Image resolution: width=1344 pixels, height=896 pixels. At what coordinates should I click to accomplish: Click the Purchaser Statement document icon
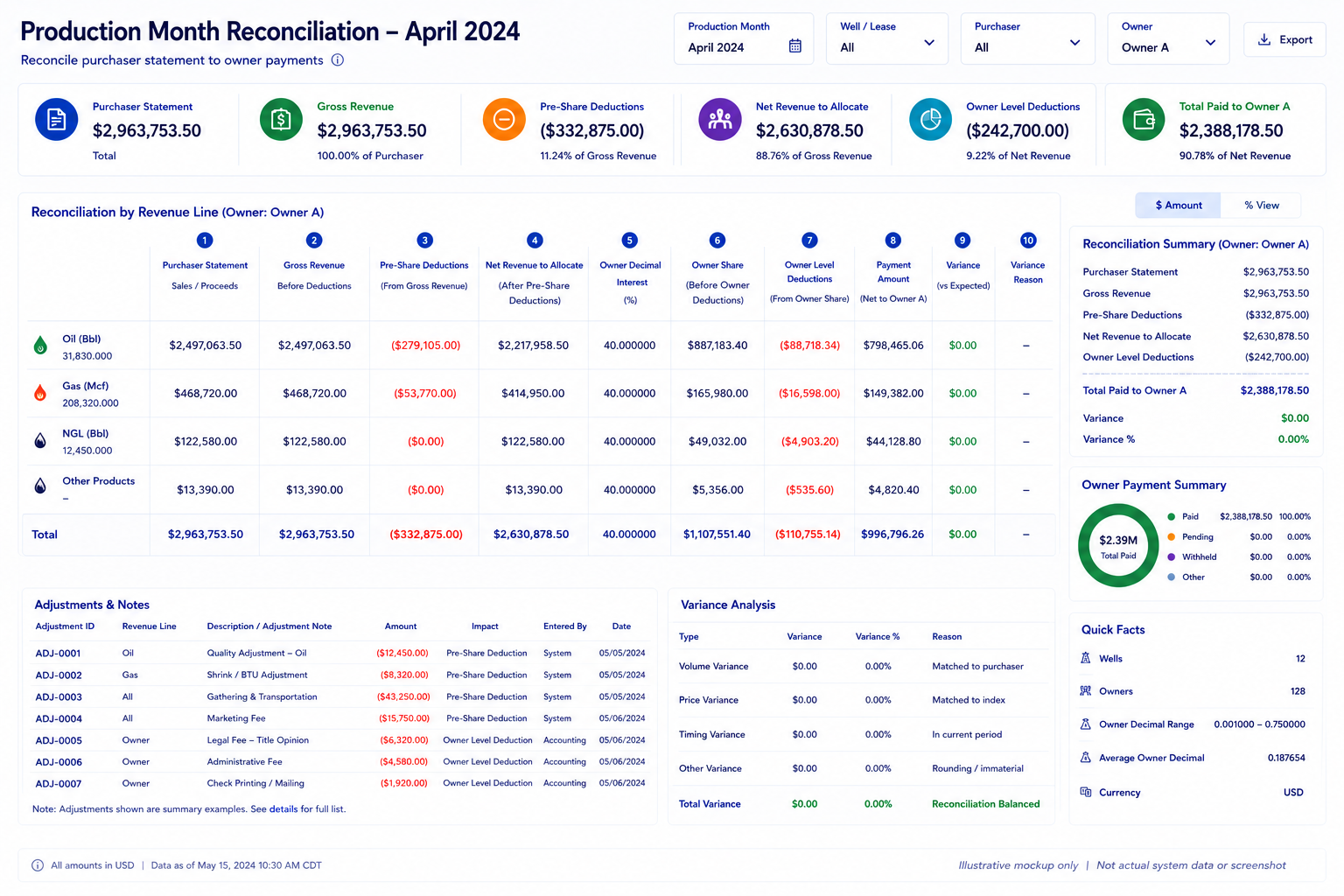pyautogui.click(x=57, y=119)
